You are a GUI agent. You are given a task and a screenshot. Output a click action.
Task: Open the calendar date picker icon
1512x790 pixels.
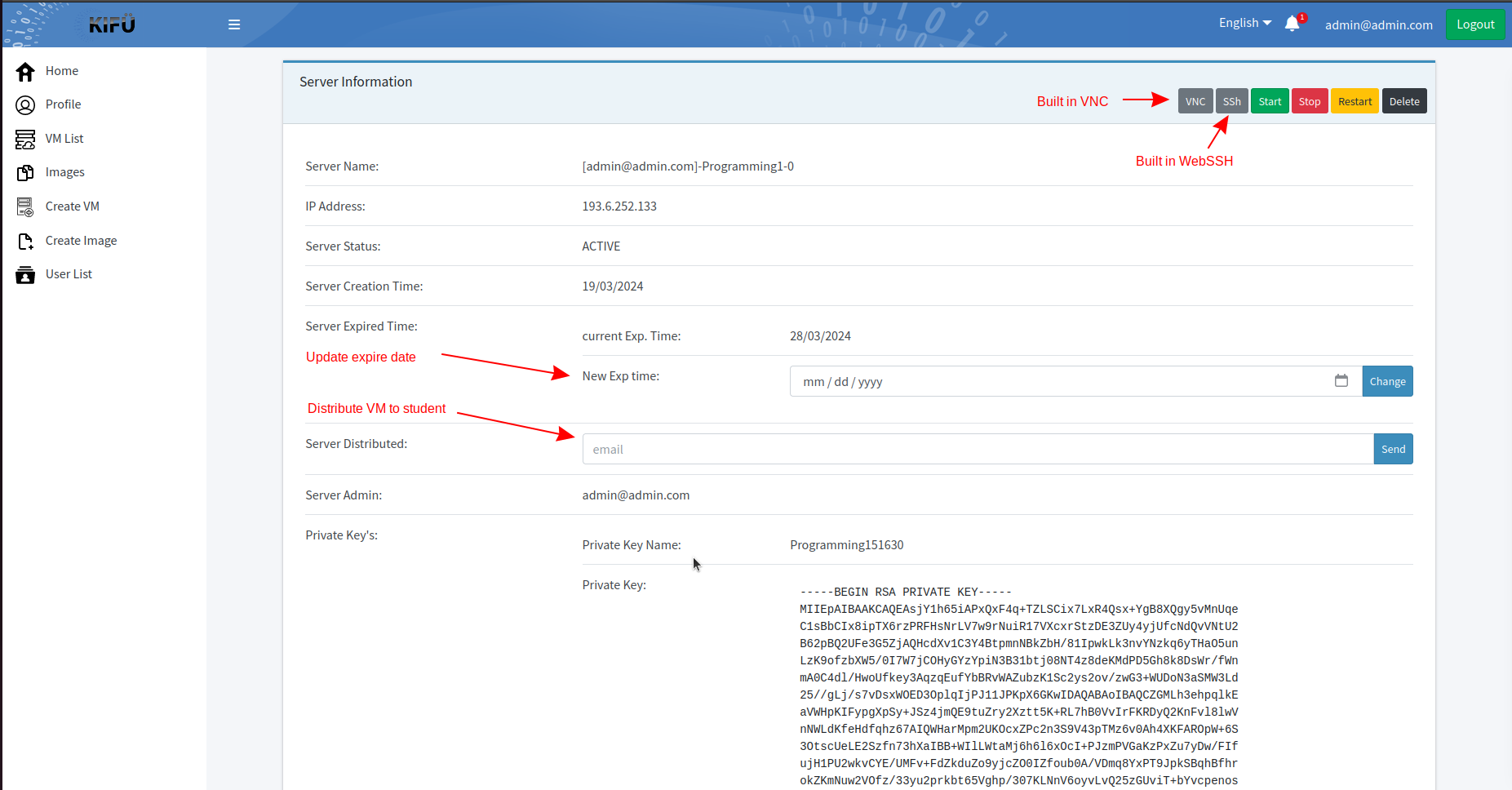(x=1341, y=381)
